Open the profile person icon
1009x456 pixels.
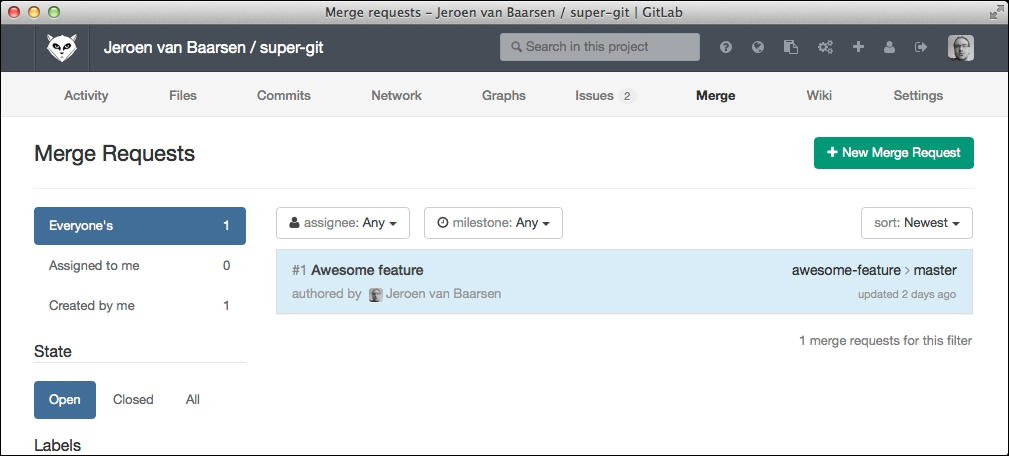pyautogui.click(x=889, y=47)
